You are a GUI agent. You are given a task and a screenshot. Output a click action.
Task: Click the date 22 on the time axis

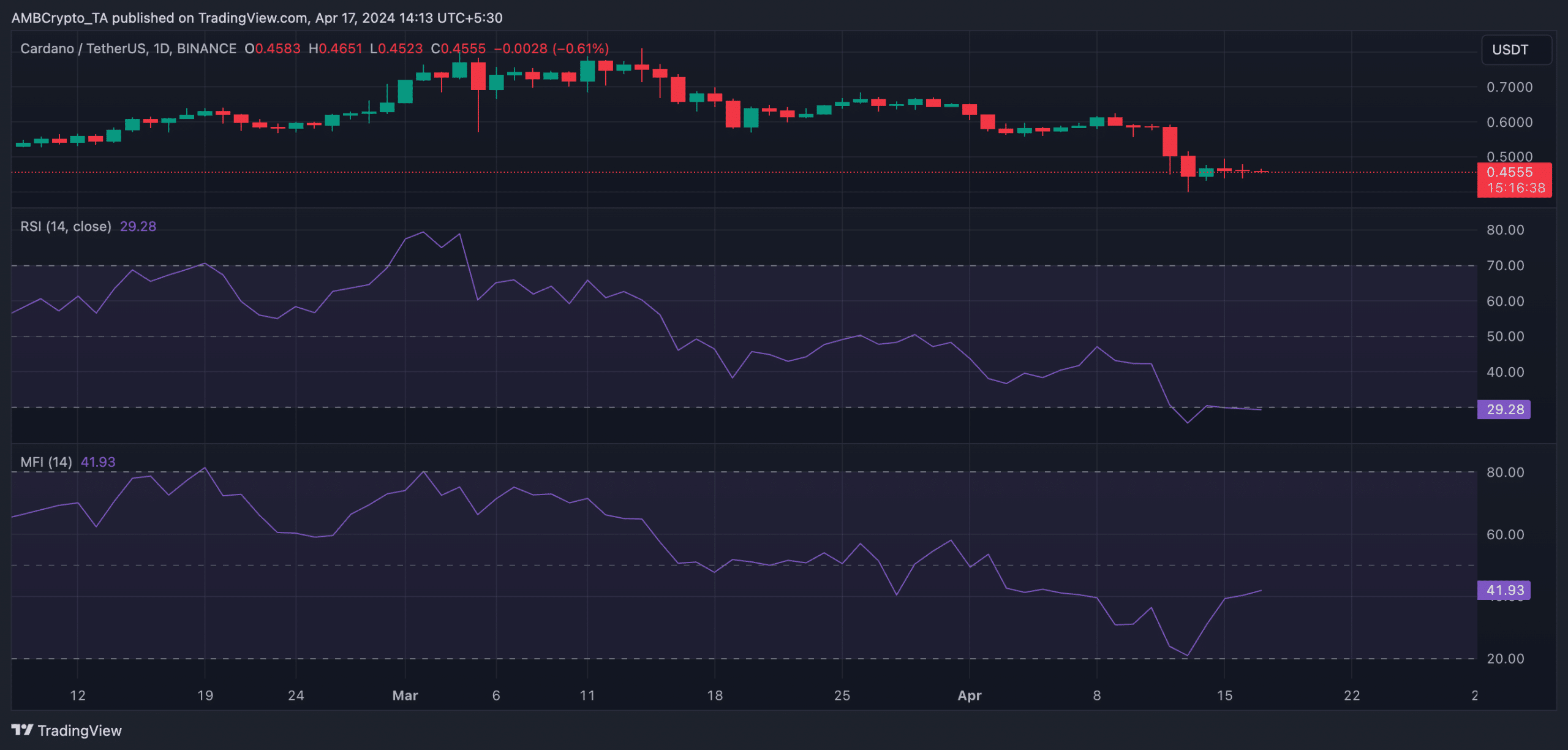(x=1352, y=695)
